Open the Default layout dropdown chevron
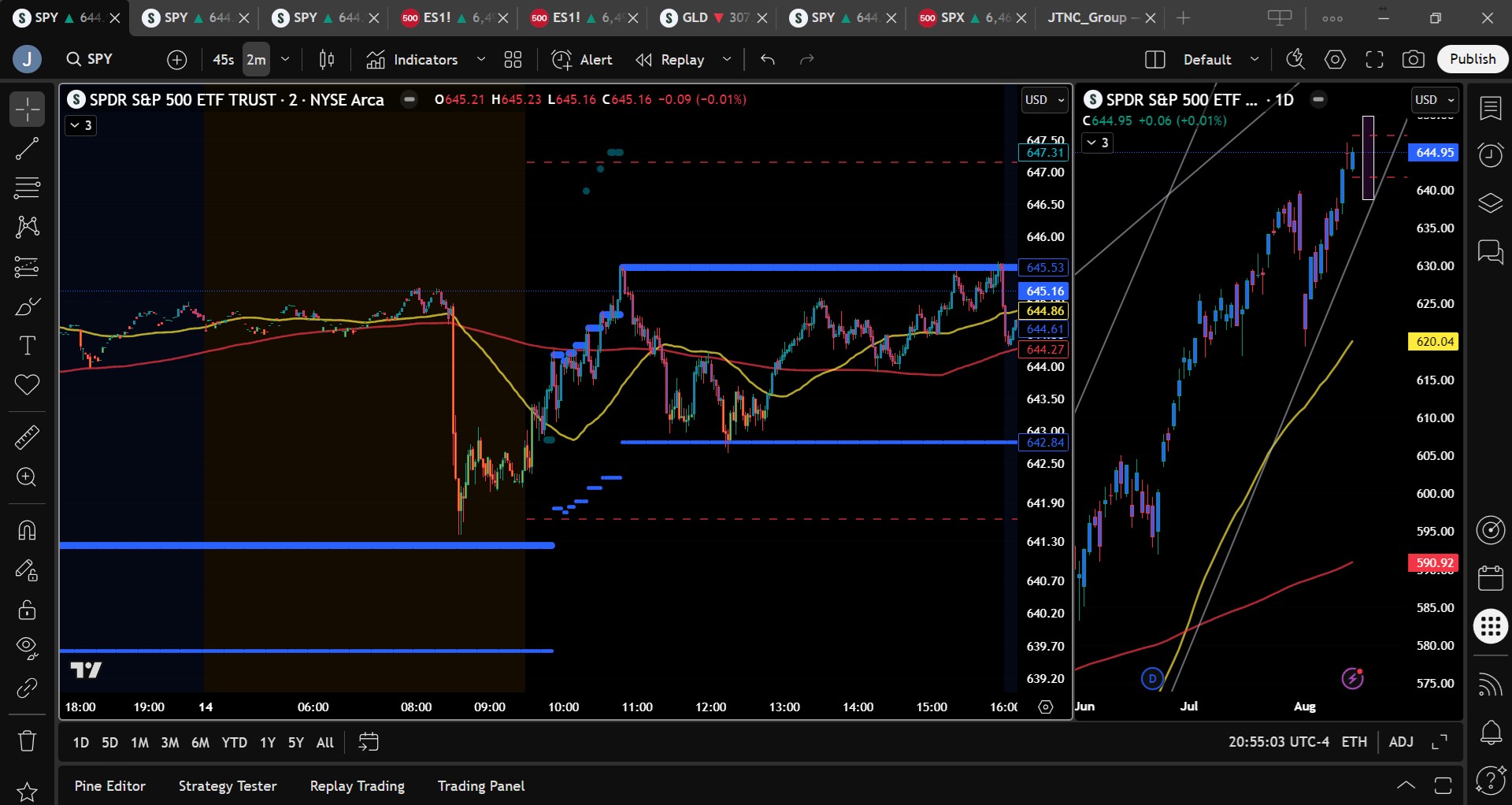1512x805 pixels. click(x=1254, y=59)
